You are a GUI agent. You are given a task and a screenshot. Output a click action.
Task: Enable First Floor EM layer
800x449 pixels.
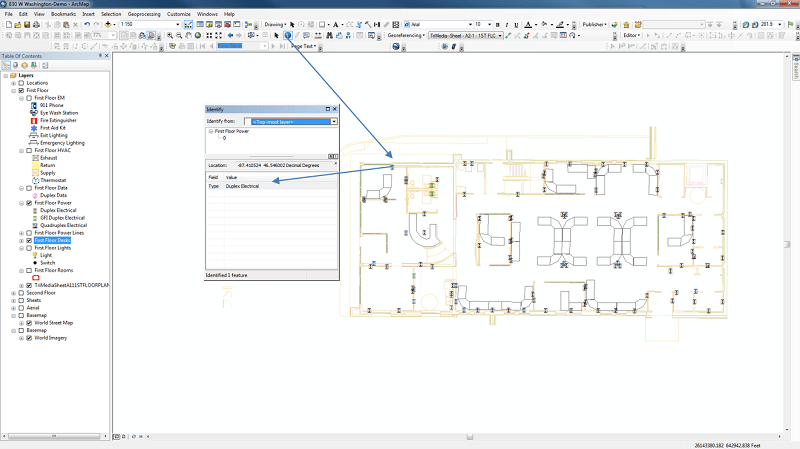pyautogui.click(x=29, y=98)
